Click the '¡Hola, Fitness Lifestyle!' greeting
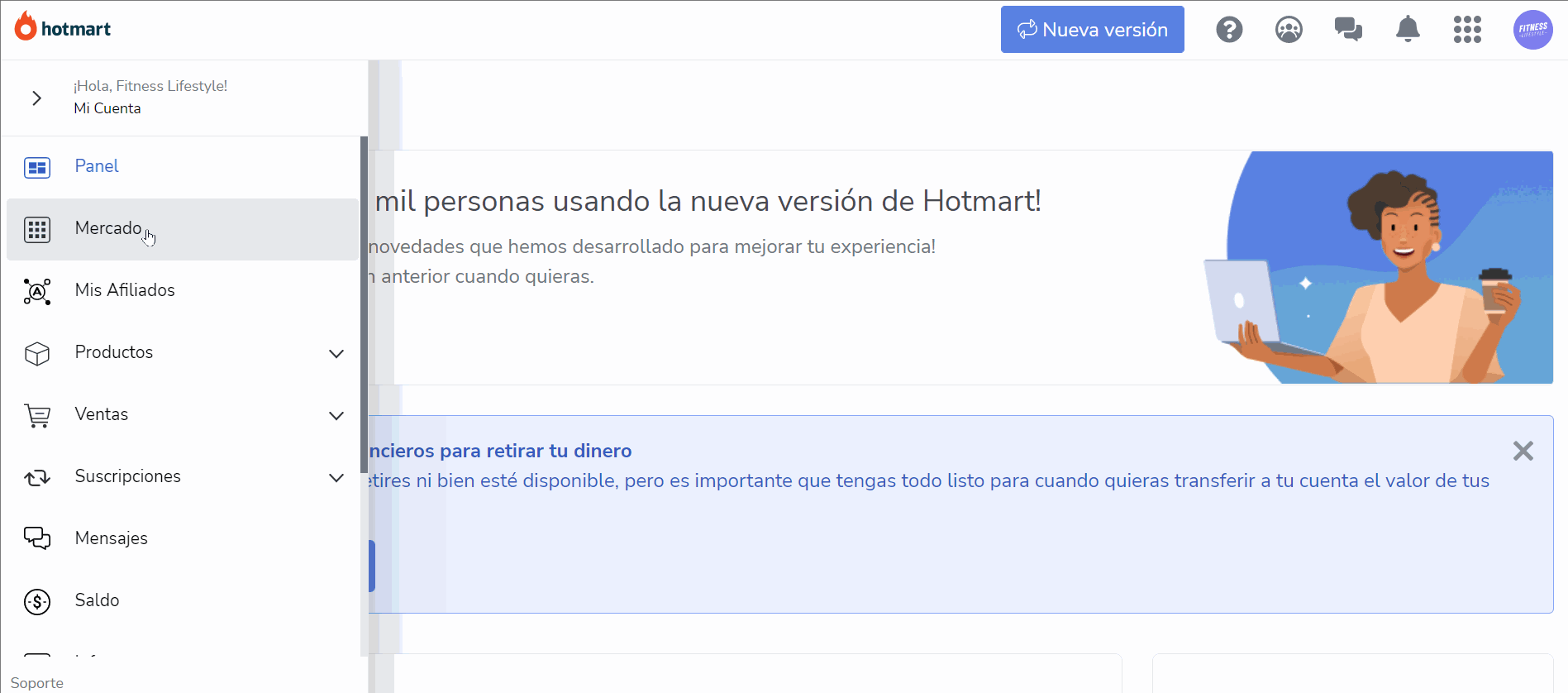This screenshot has width=1568, height=693. [150, 86]
